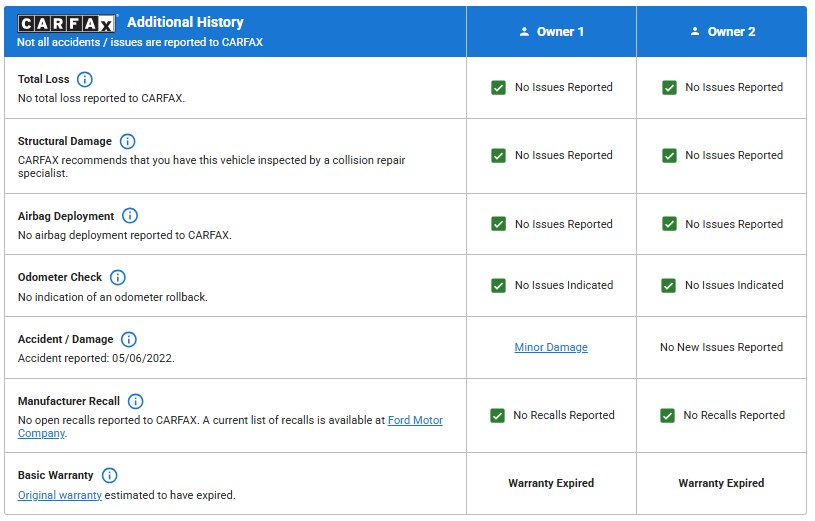Click Owner 1 Total Loss green checkmark
The image size is (815, 521).
[x=498, y=87]
